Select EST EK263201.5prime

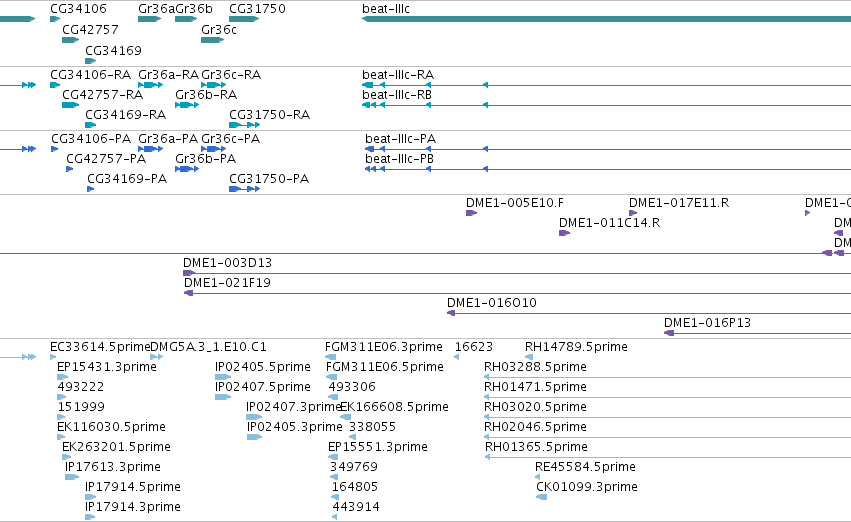[66, 457]
